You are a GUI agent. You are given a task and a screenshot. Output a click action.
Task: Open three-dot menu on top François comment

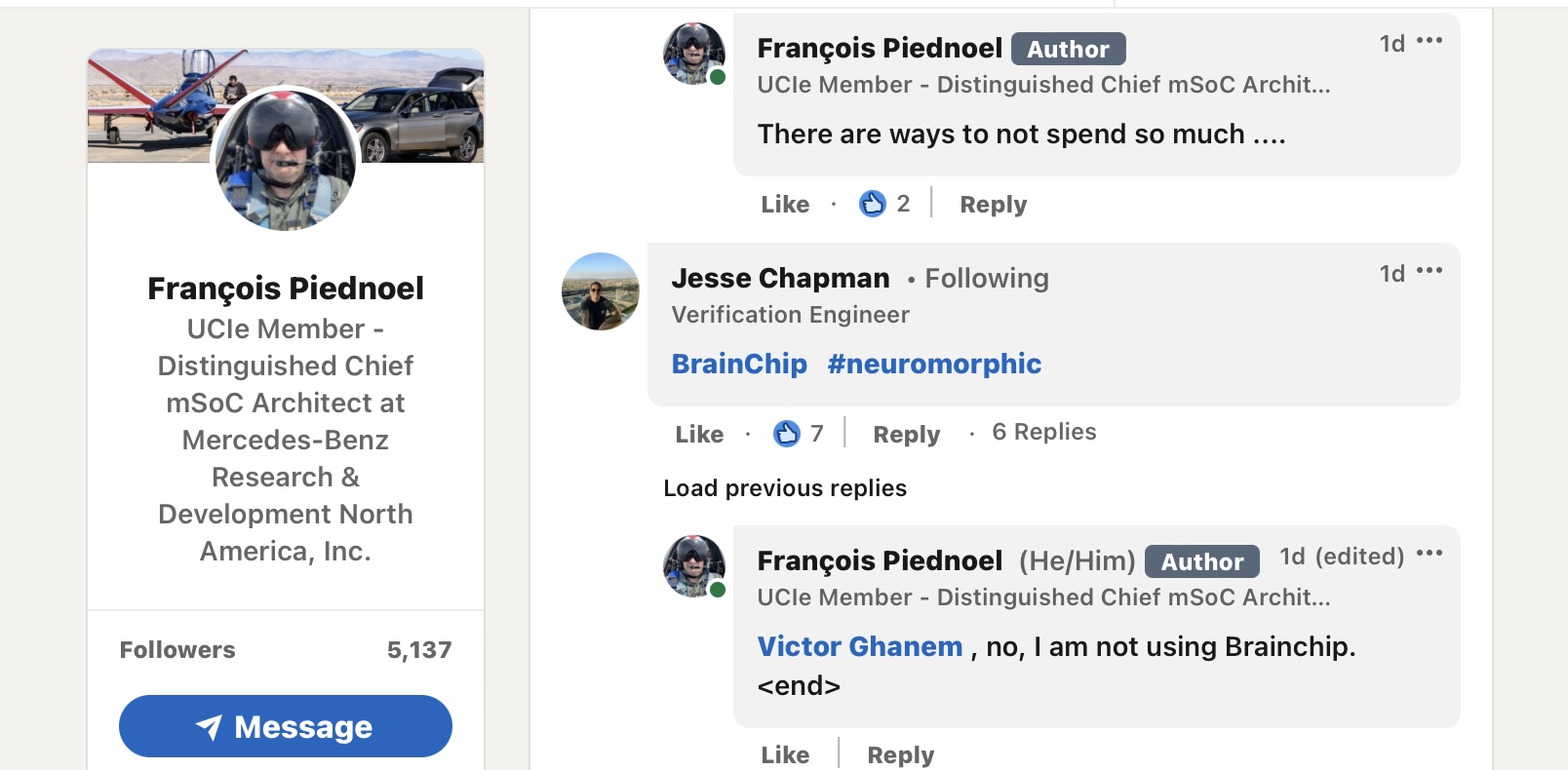[1430, 41]
